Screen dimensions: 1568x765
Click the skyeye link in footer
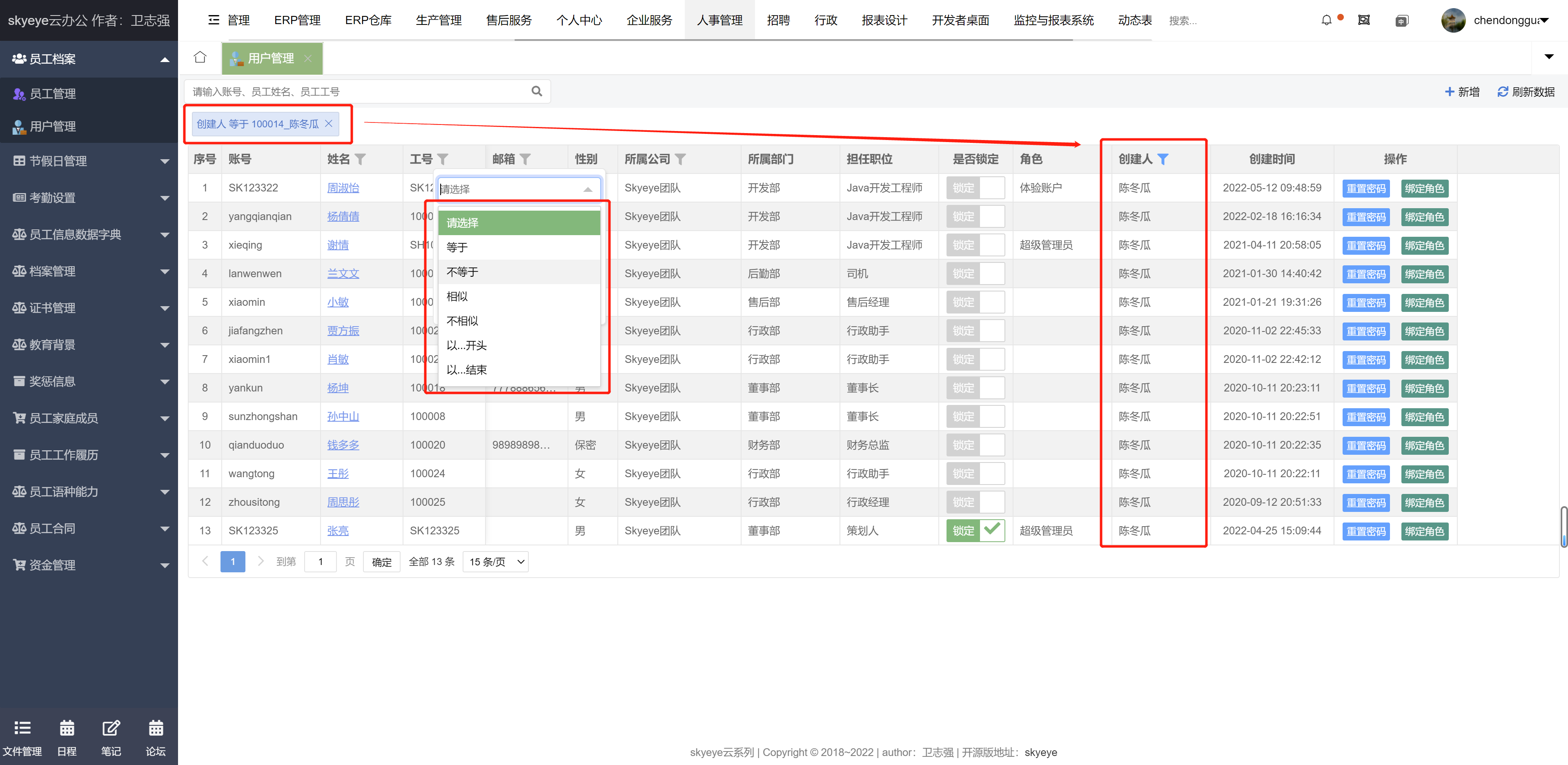(x=1040, y=752)
